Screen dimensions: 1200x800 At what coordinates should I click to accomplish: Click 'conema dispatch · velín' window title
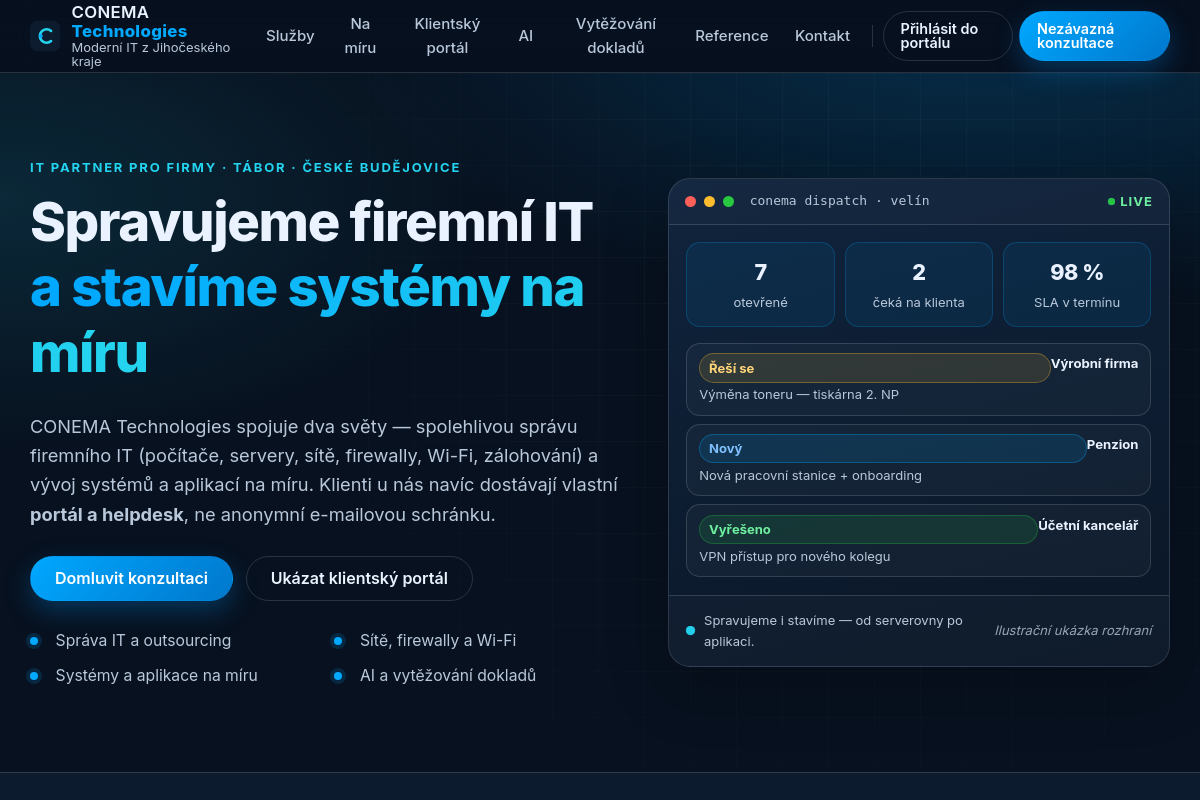pos(840,201)
